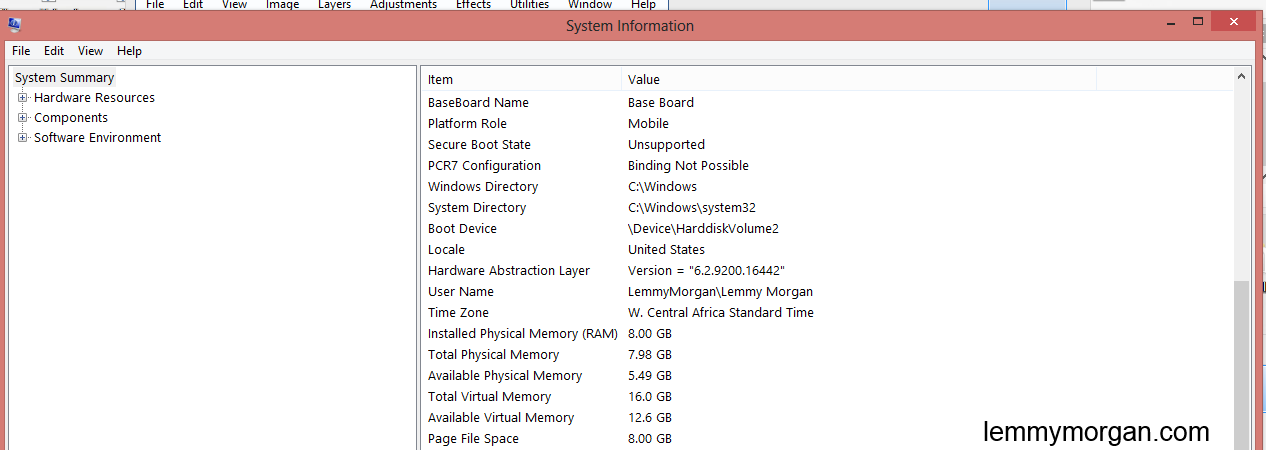Select the Available Physical Memory row

click(827, 376)
